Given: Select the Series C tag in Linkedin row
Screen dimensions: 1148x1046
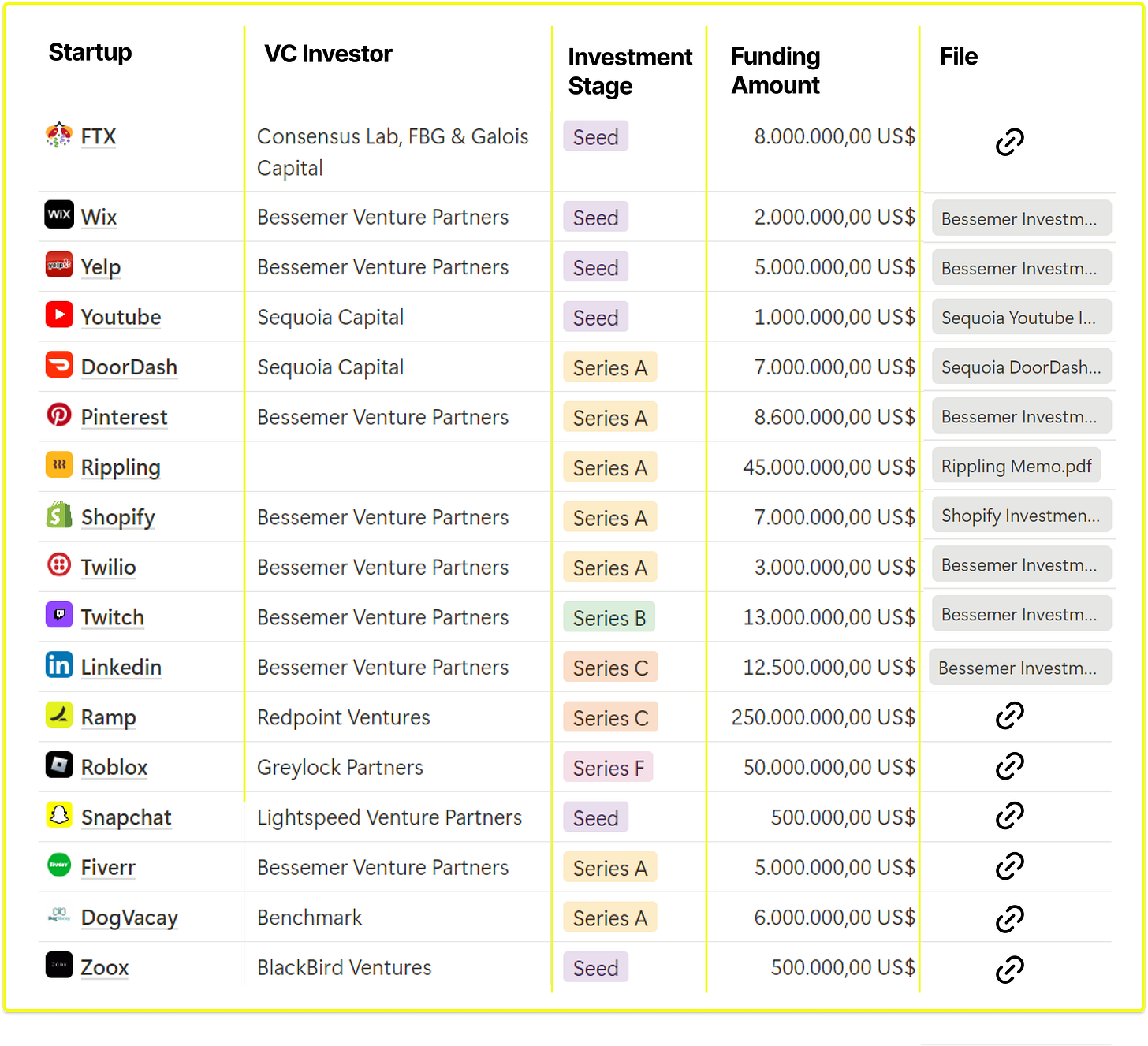Looking at the screenshot, I should tap(611, 668).
